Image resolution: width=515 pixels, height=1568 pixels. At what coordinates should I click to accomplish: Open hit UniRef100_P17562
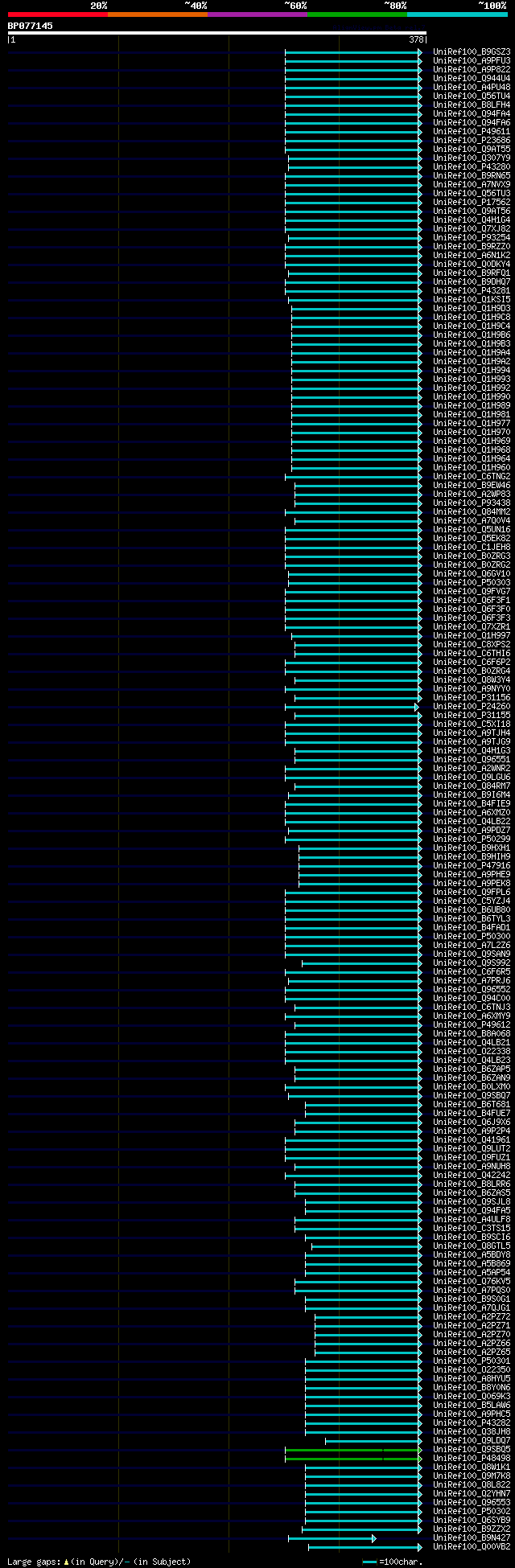[472, 202]
